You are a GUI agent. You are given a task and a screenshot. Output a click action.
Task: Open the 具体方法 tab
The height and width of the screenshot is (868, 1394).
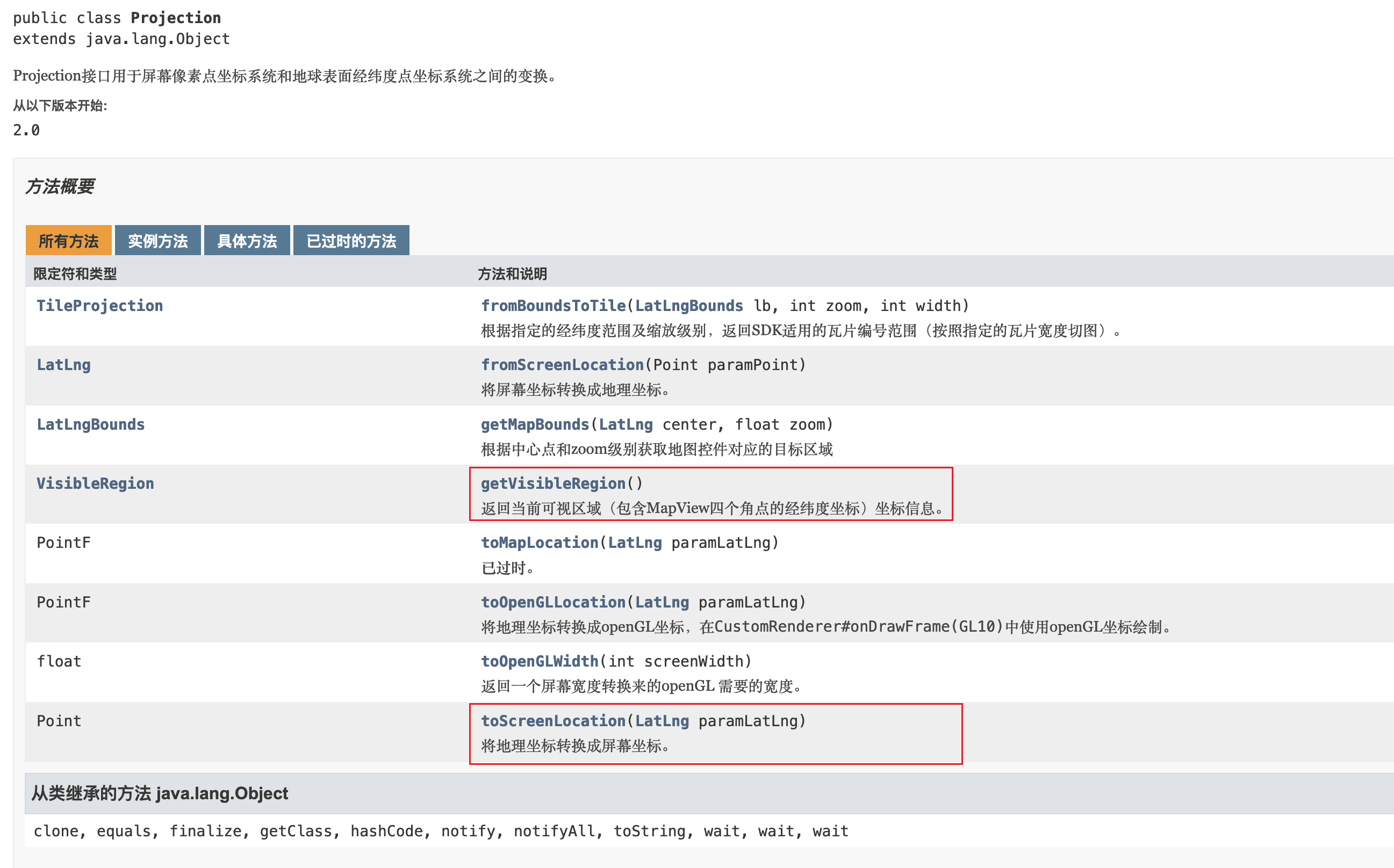(247, 241)
